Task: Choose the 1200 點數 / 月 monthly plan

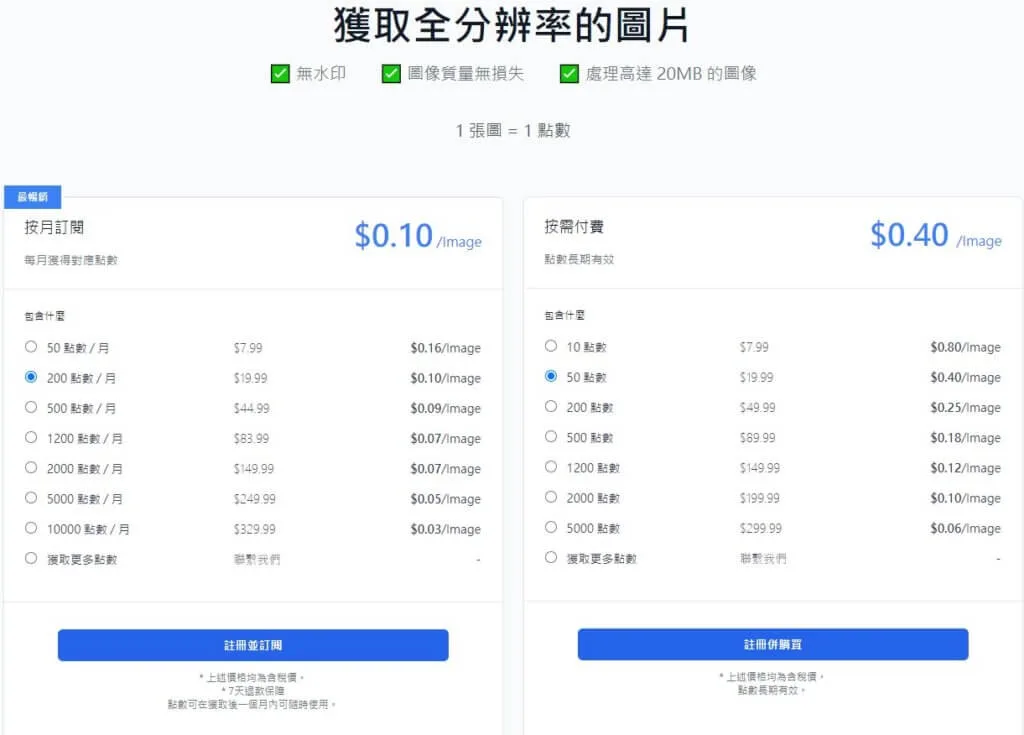Action: pyautogui.click(x=31, y=437)
